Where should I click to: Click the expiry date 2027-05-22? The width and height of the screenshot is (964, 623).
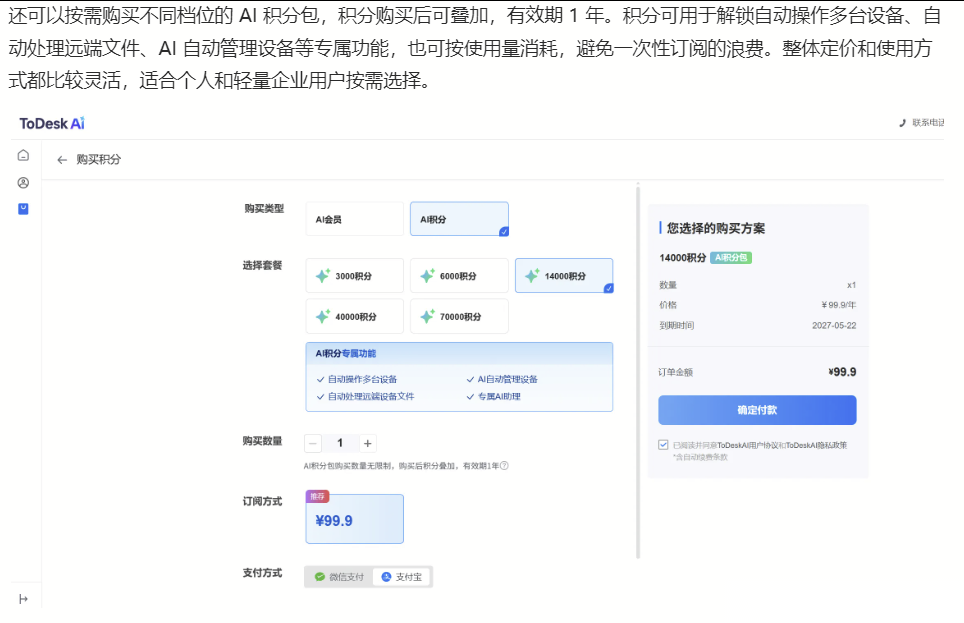pyautogui.click(x=834, y=325)
